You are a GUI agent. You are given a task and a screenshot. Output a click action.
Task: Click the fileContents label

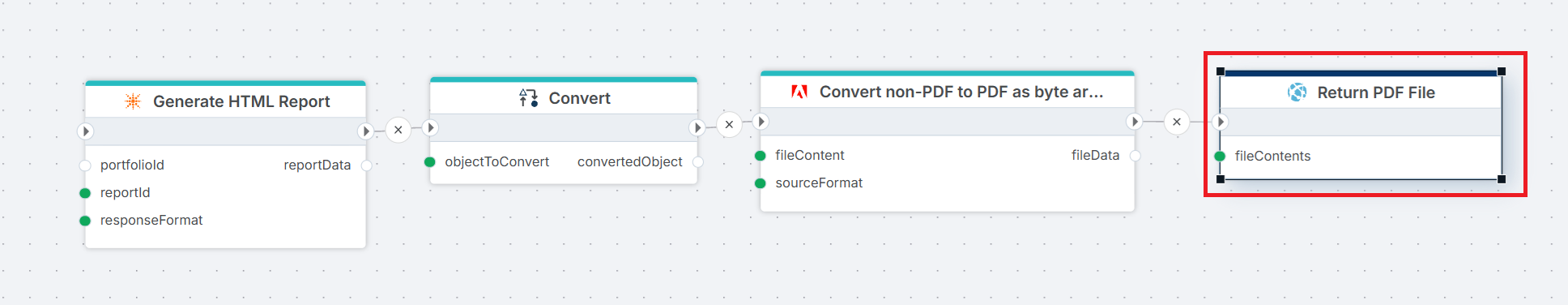pyautogui.click(x=1272, y=156)
